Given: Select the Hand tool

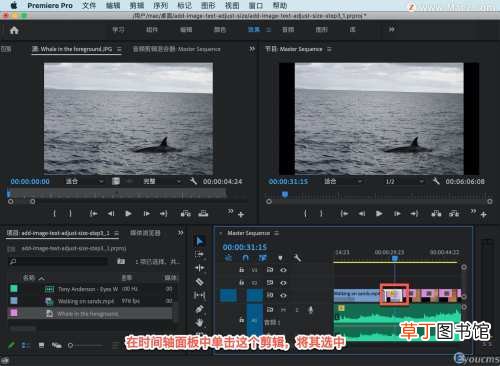Looking at the screenshot, I should (x=199, y=322).
